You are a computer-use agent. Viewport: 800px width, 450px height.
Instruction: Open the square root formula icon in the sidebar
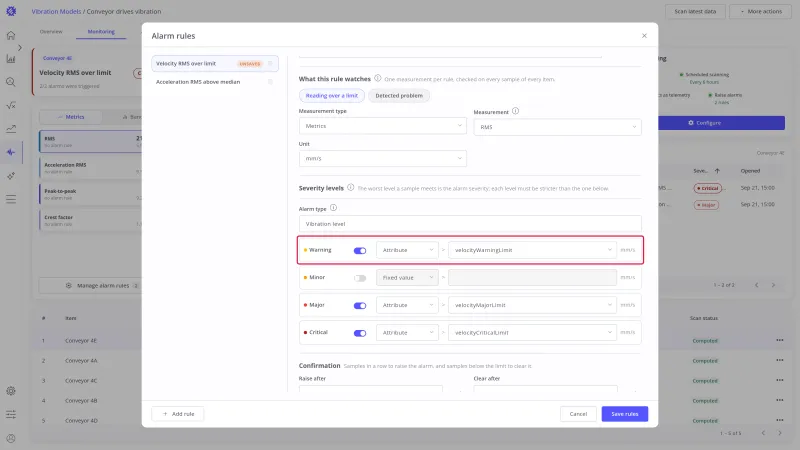click(11, 105)
